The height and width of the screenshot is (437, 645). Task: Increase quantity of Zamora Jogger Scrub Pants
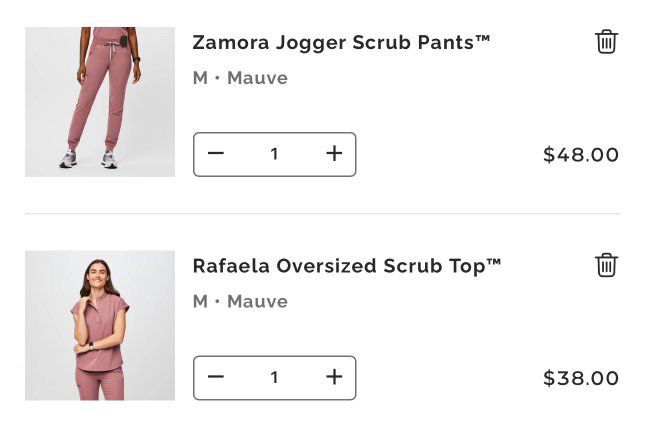pos(334,154)
